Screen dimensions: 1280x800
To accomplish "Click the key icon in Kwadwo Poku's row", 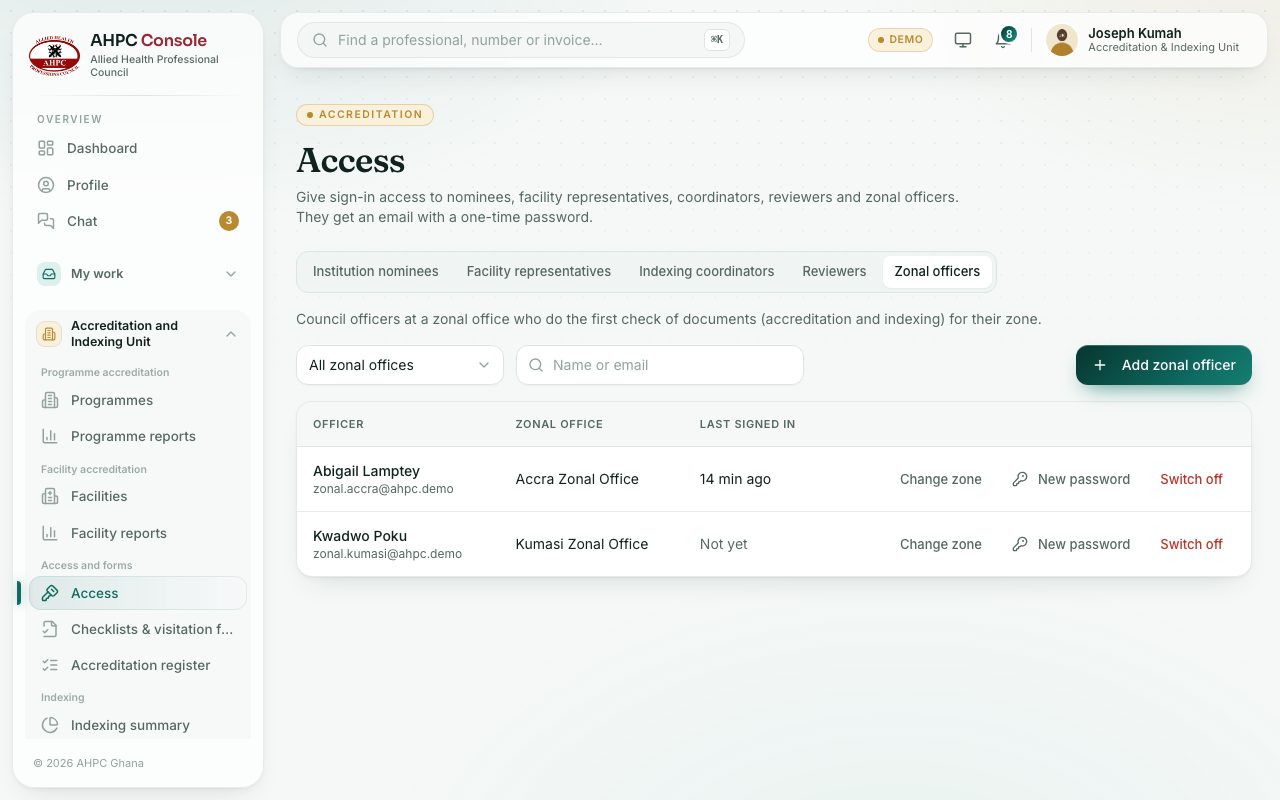I will (x=1020, y=544).
